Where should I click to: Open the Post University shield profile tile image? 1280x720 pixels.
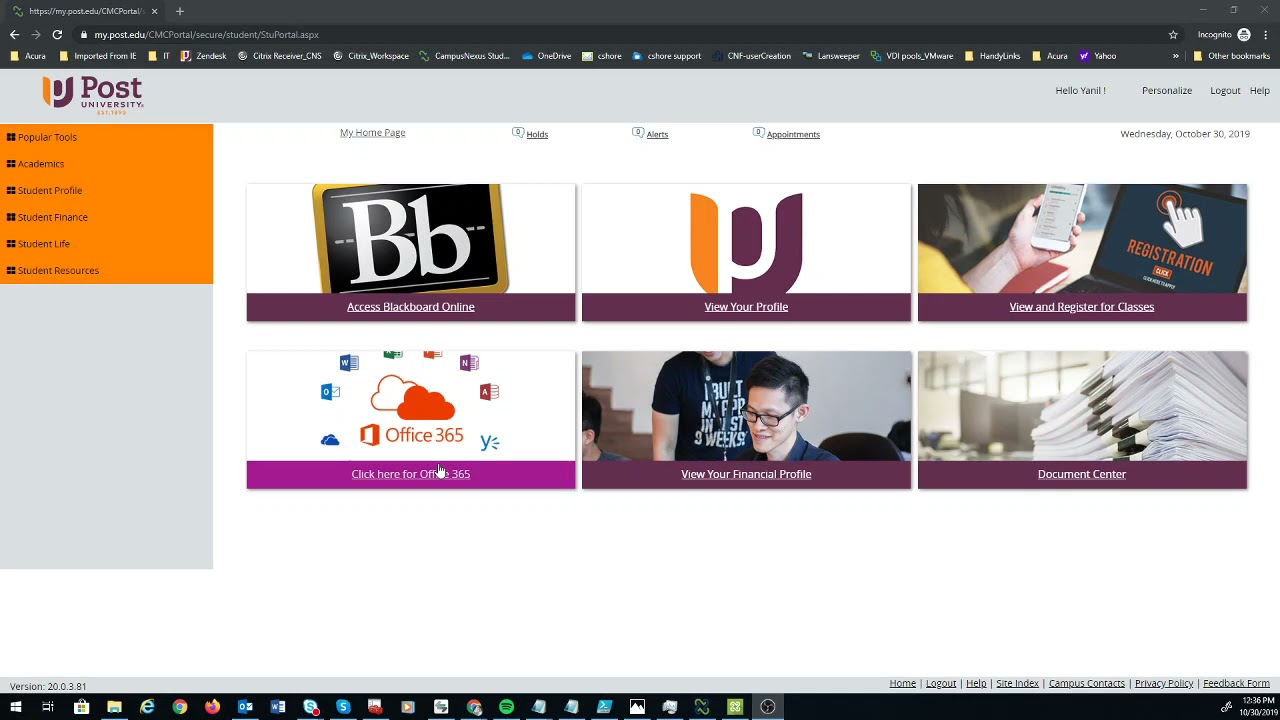[746, 238]
